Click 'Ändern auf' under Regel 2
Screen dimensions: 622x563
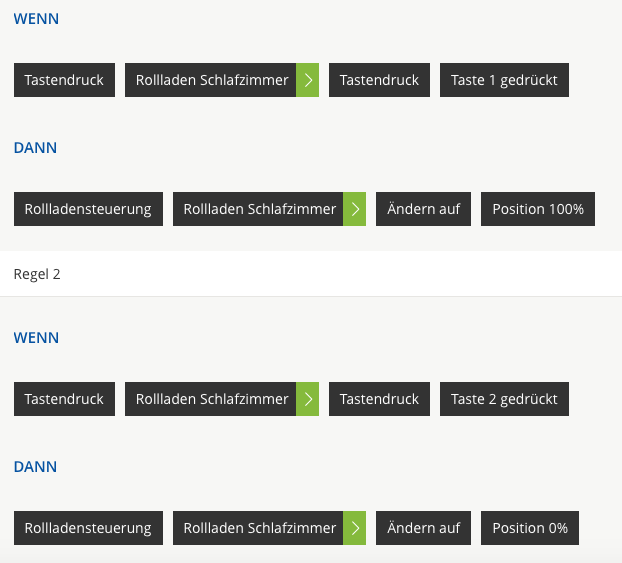[423, 528]
